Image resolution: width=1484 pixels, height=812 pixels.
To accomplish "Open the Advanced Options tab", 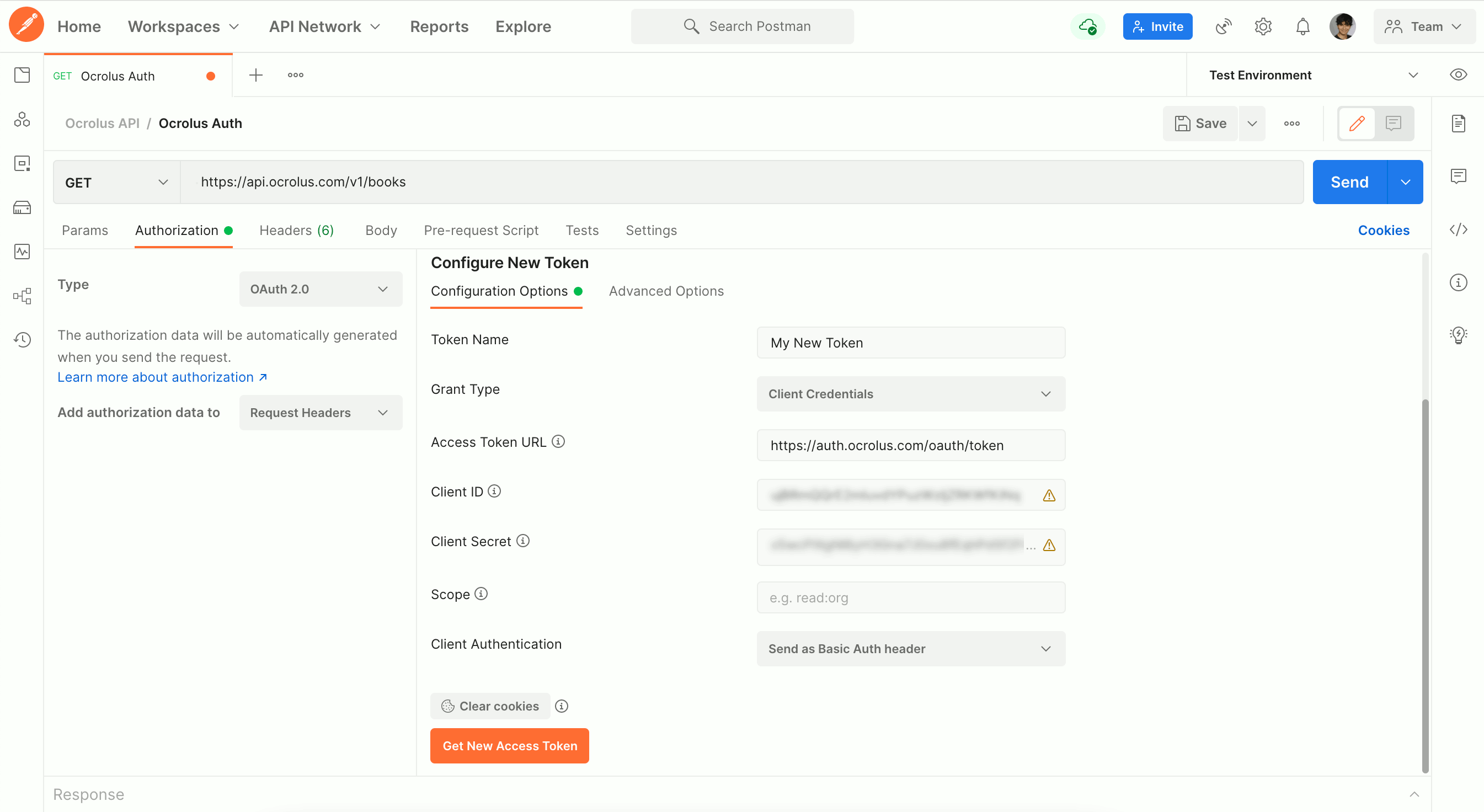I will click(x=666, y=291).
